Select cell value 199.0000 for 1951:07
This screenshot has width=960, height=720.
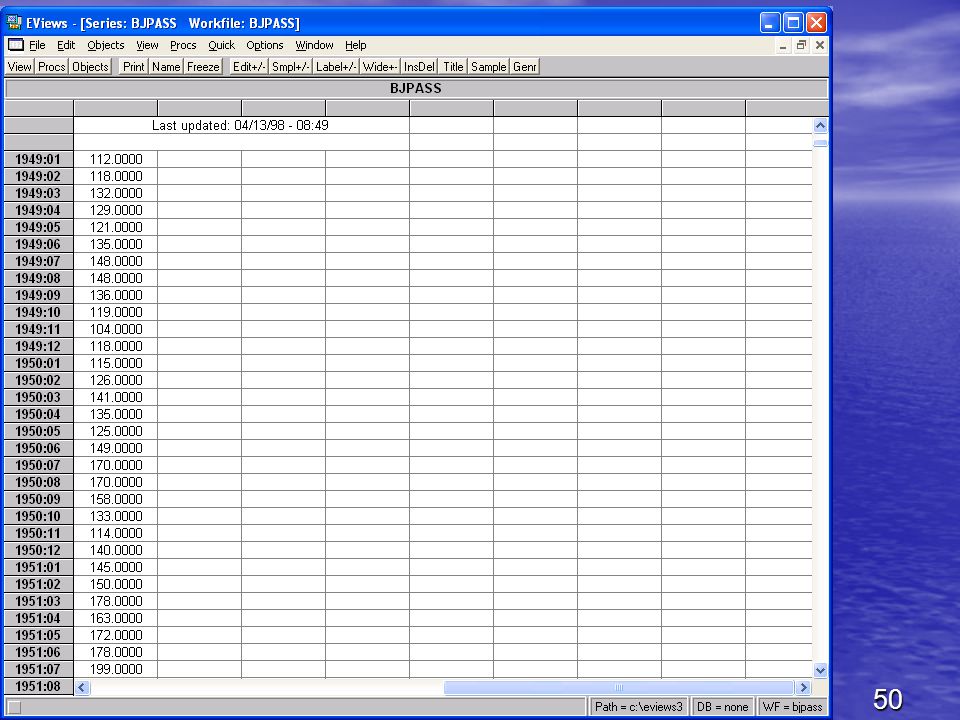point(116,669)
